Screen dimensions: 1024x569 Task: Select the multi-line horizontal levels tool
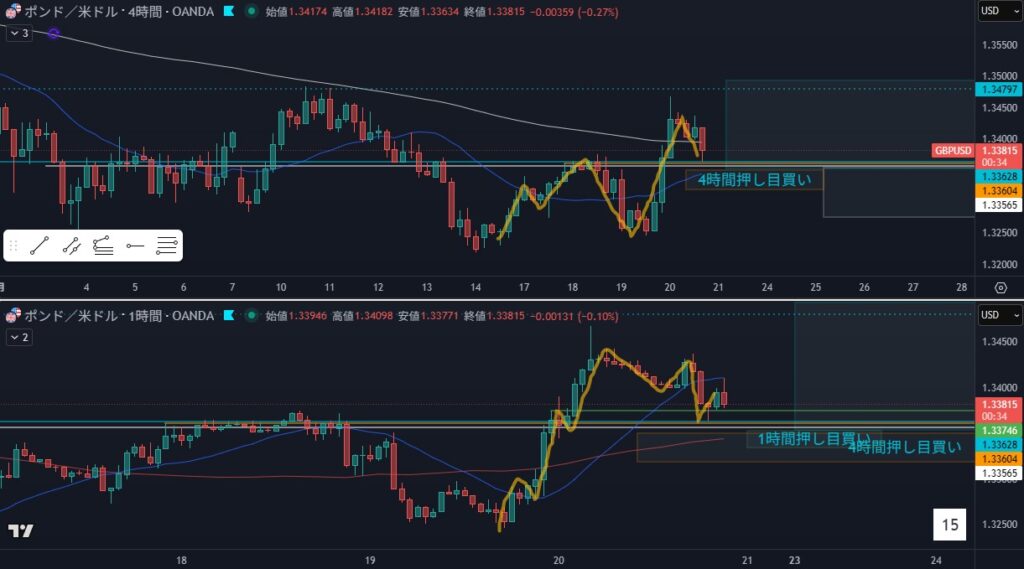(x=167, y=245)
